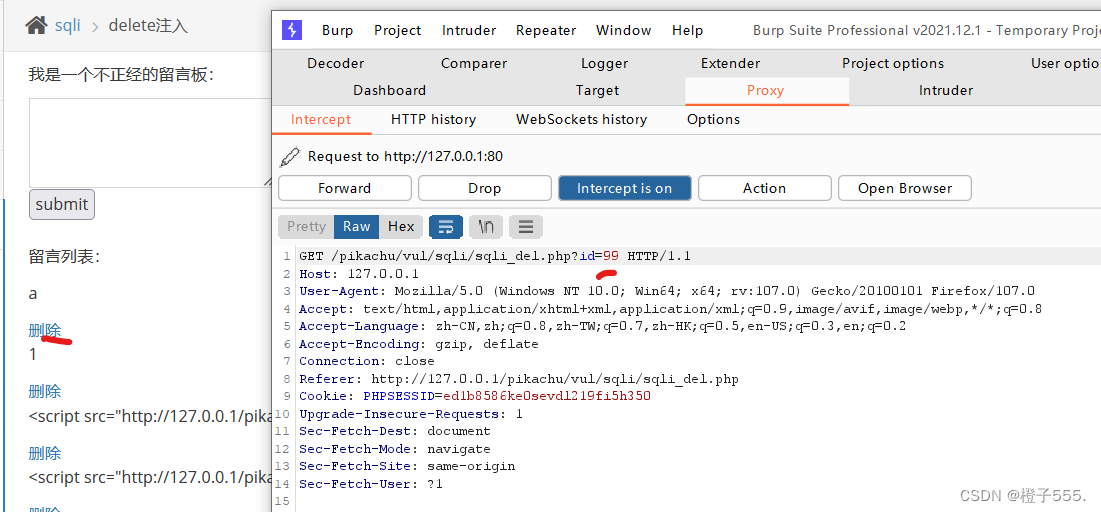The height and width of the screenshot is (512, 1101).
Task: Switch the editor to Pretty view
Action: pos(306,226)
